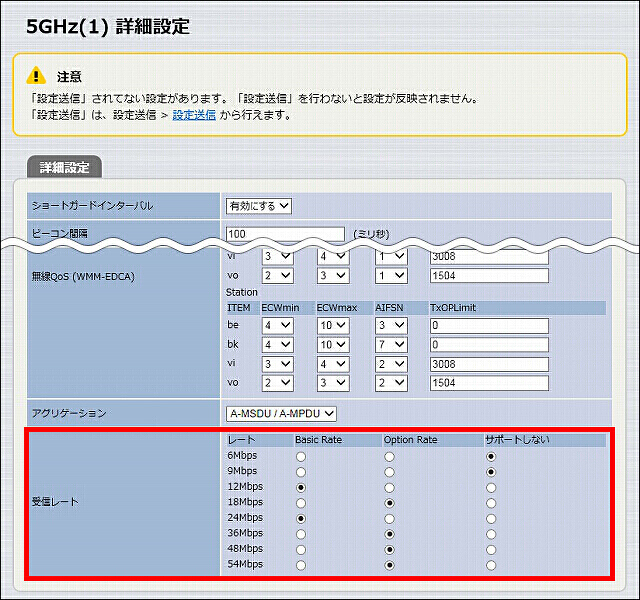Set 6Mbps to Basic Rate

tap(301, 457)
